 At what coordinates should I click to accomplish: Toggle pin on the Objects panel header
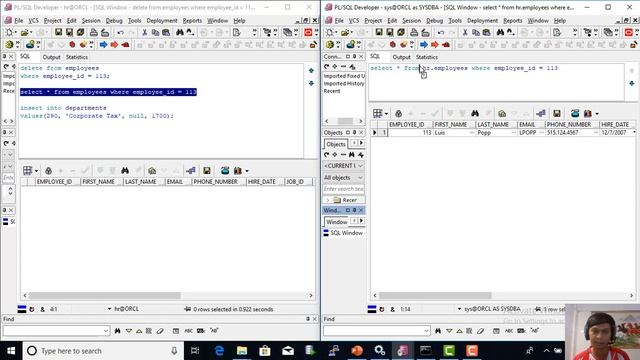tap(354, 133)
